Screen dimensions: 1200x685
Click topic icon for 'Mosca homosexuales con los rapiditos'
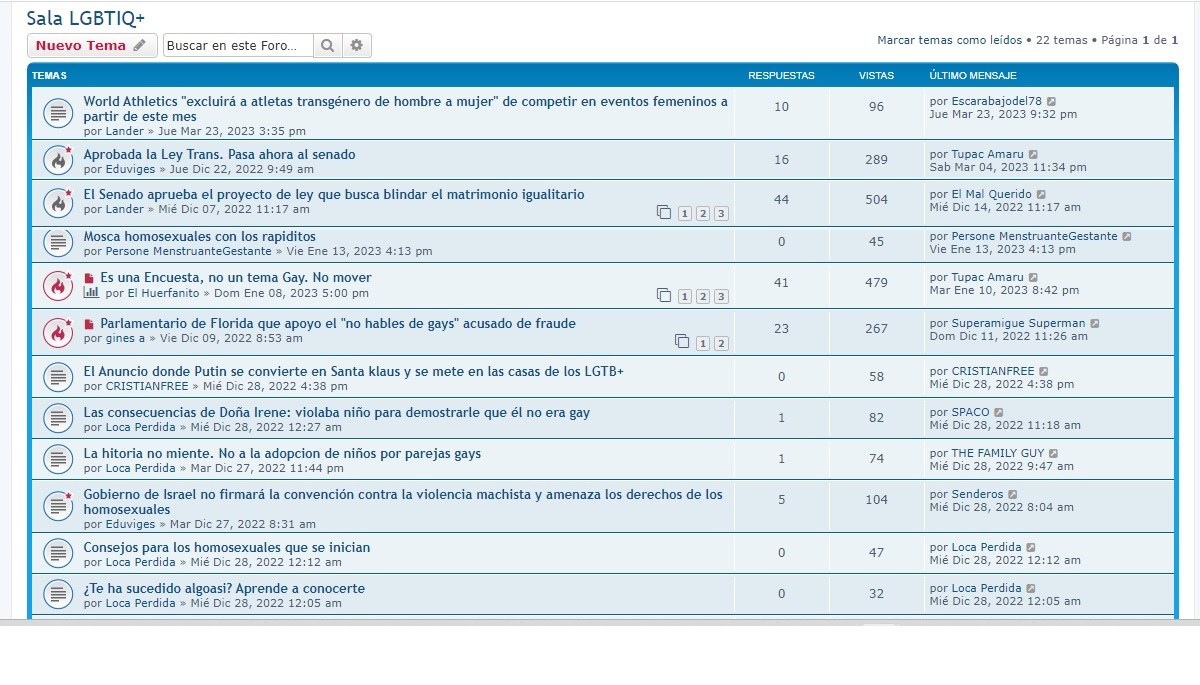pyautogui.click(x=58, y=243)
